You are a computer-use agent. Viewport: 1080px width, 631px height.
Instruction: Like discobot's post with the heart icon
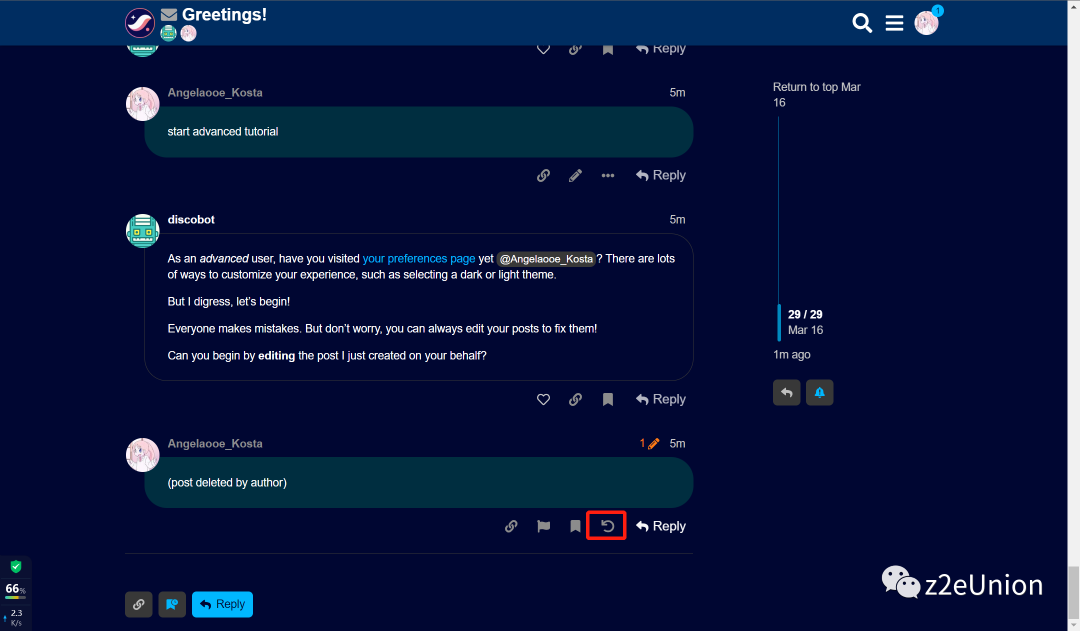pos(543,399)
